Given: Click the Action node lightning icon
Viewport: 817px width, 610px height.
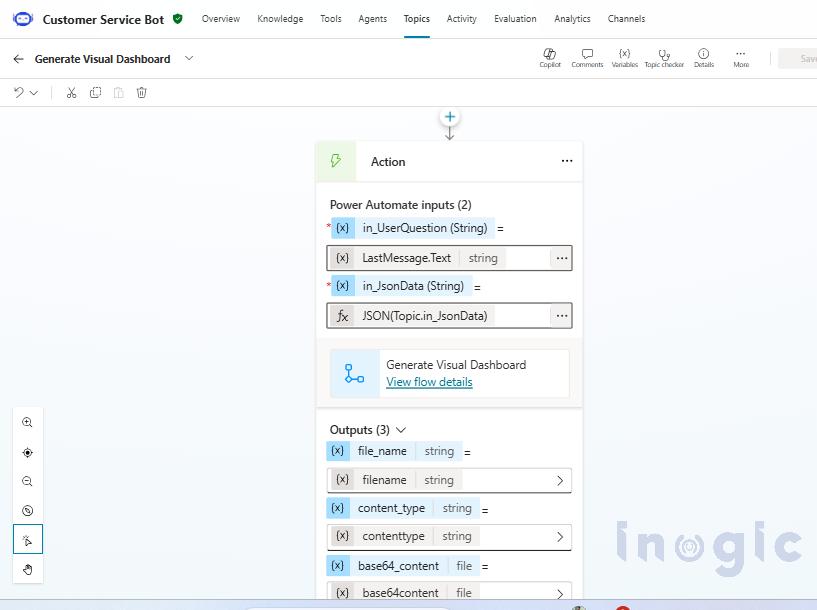Looking at the screenshot, I should tap(336, 161).
